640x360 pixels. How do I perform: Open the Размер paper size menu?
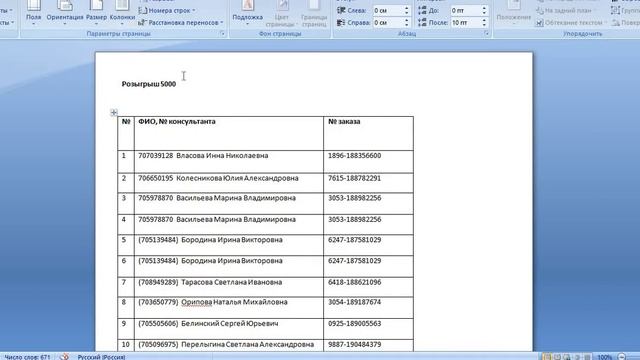[96, 12]
